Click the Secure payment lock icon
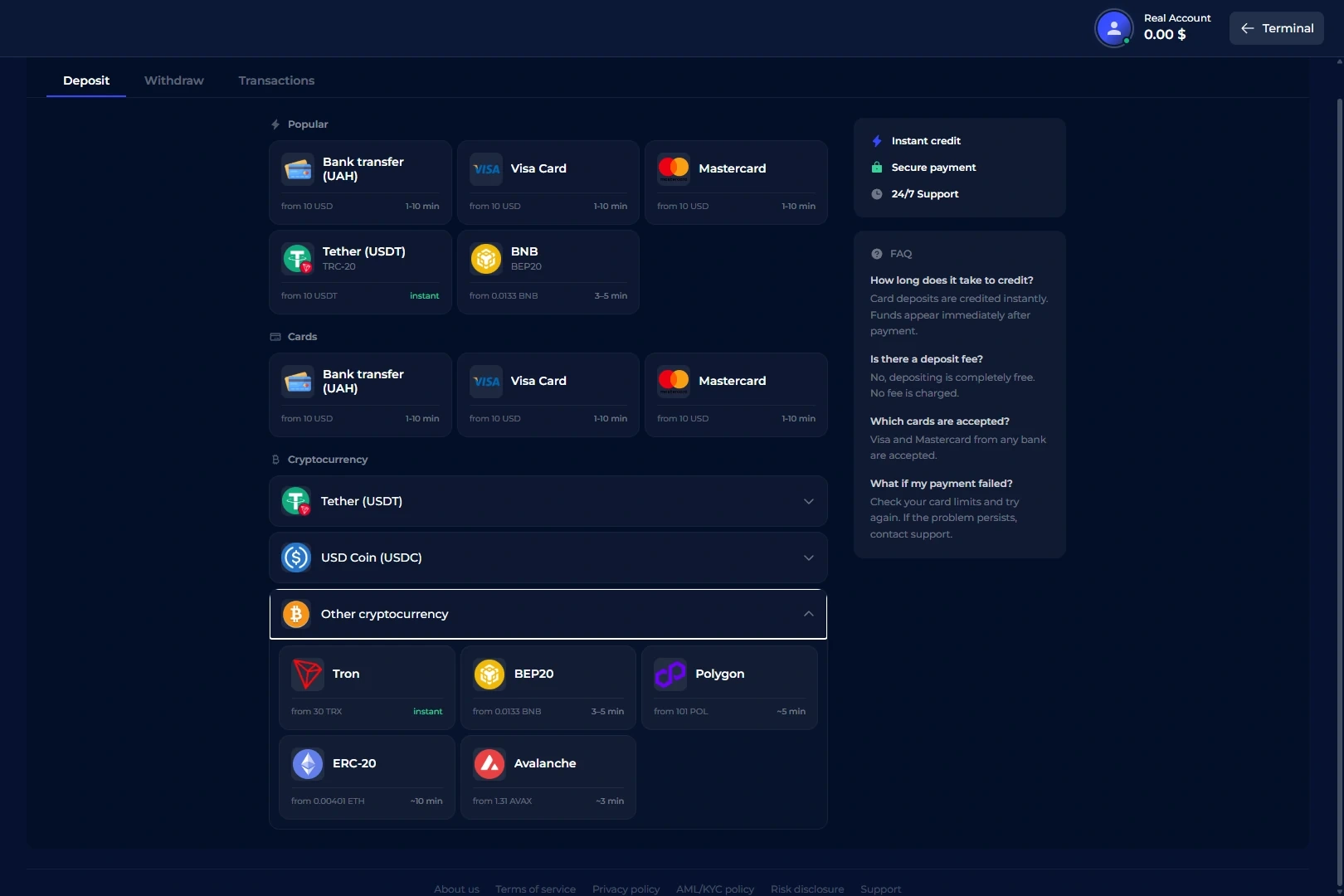This screenshot has width=1344, height=896. (x=877, y=168)
